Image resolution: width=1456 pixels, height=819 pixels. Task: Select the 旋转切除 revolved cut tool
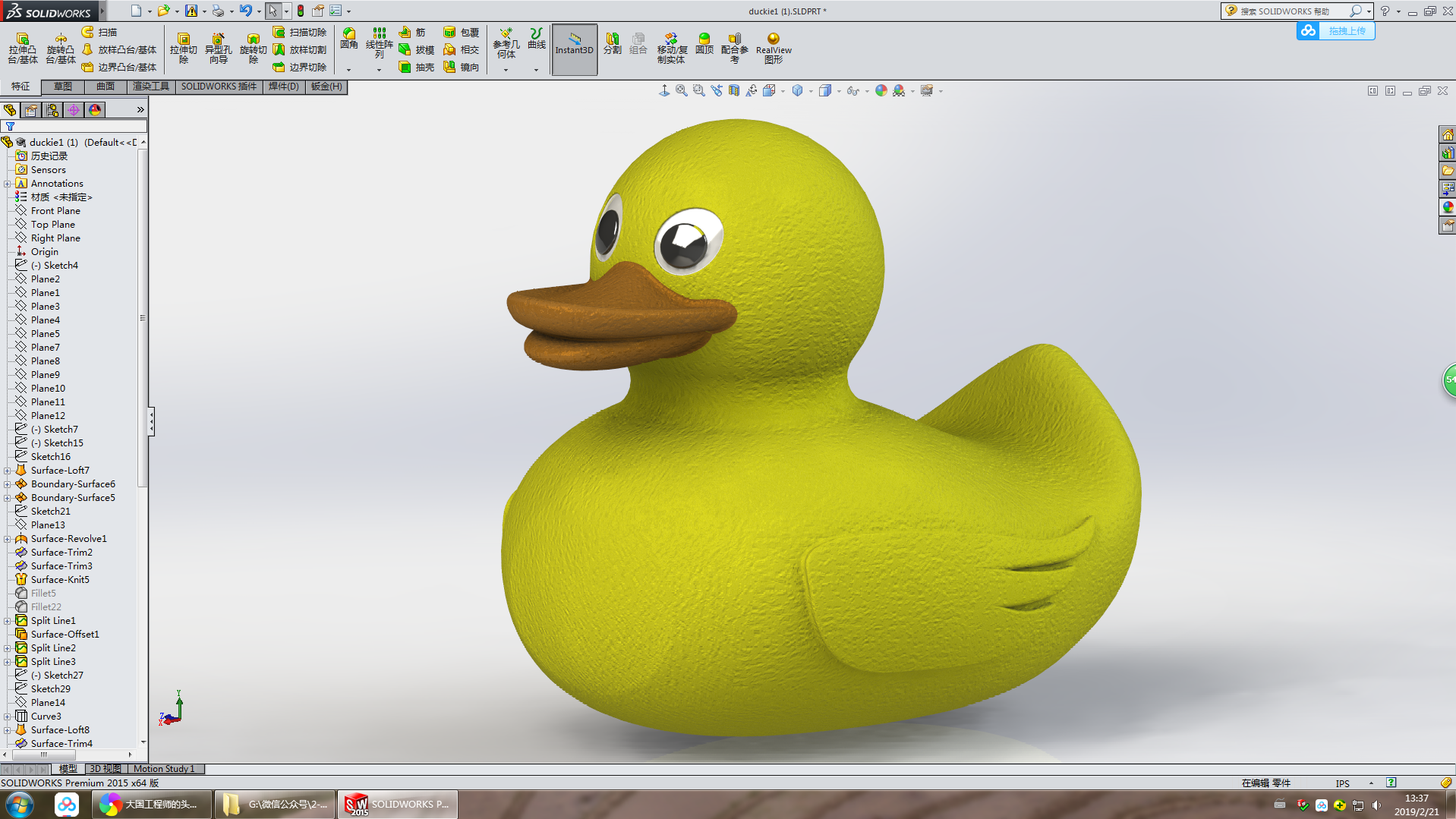[x=253, y=48]
